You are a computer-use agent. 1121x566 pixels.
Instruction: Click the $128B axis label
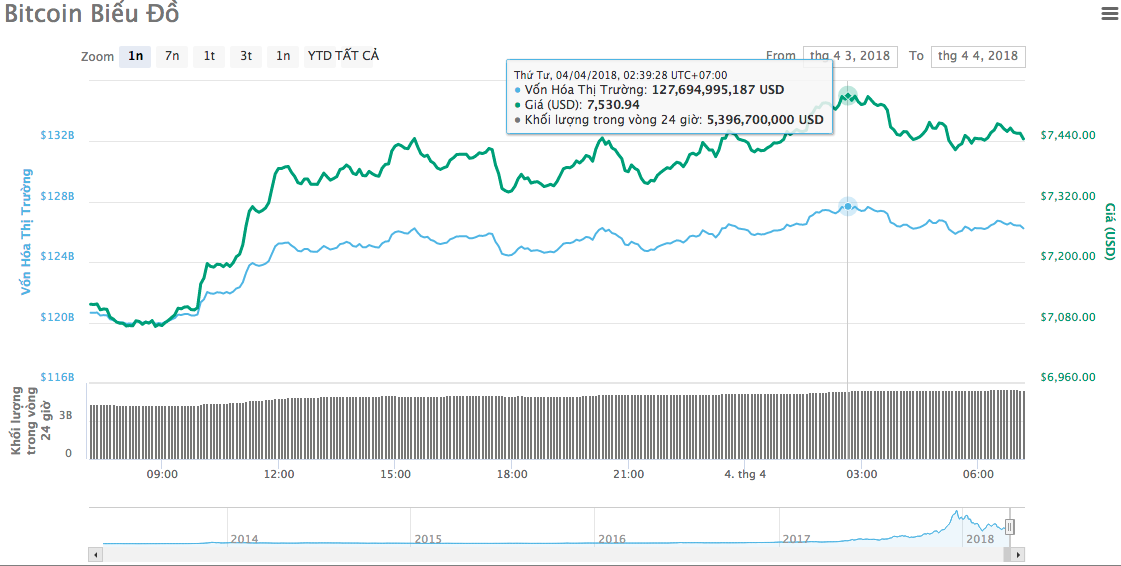point(57,196)
